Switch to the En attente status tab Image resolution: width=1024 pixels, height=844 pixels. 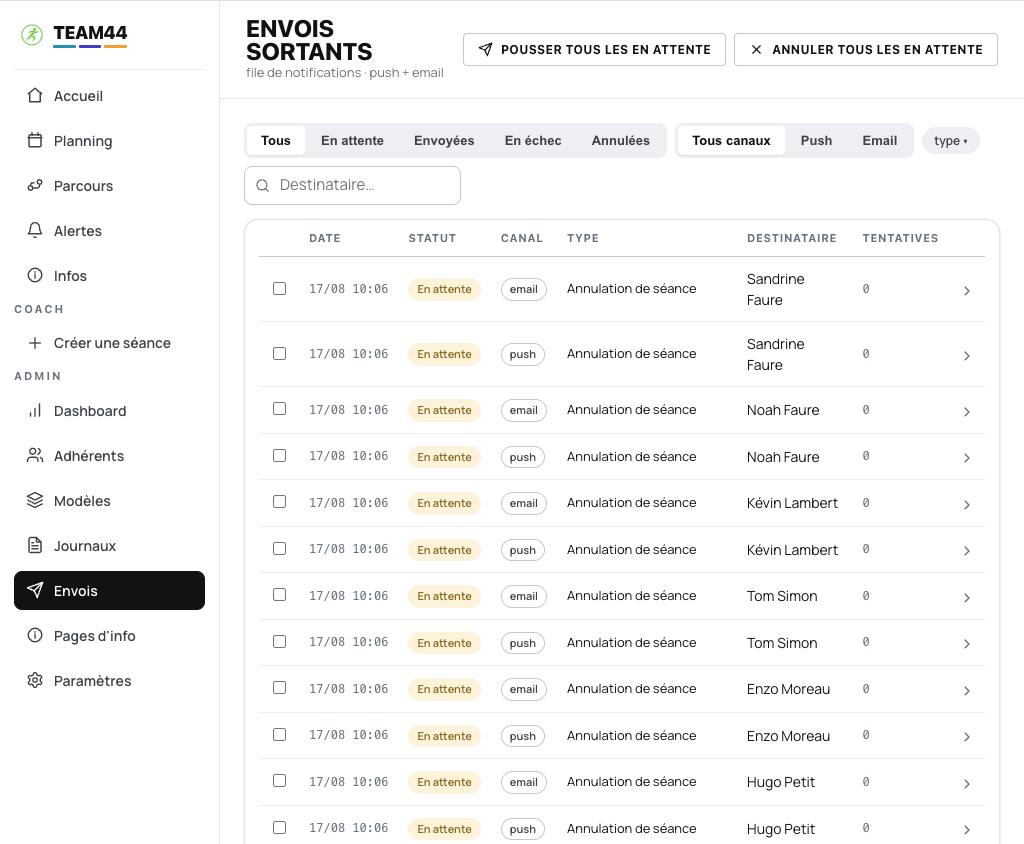(352, 140)
